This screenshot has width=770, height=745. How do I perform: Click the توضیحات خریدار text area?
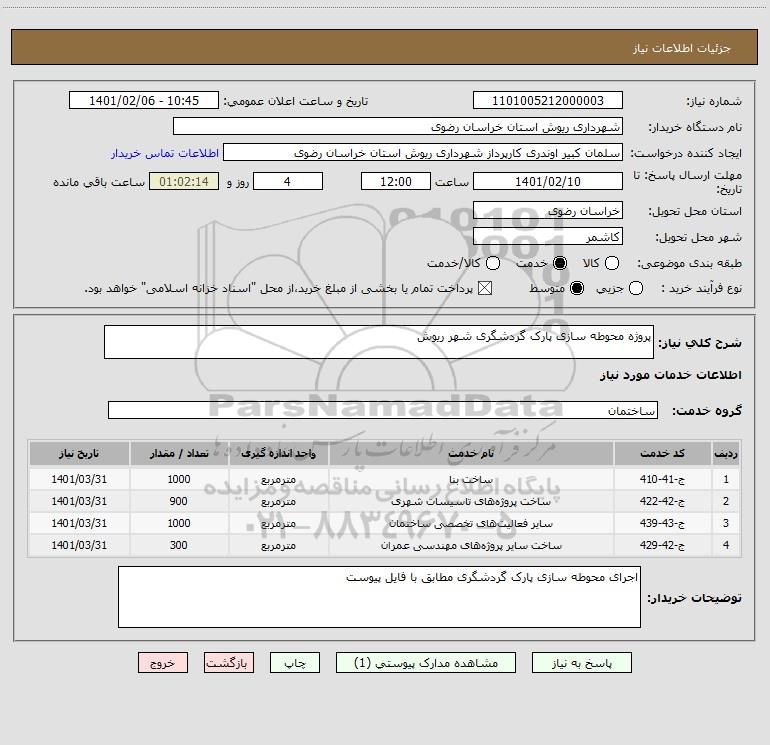[379, 597]
